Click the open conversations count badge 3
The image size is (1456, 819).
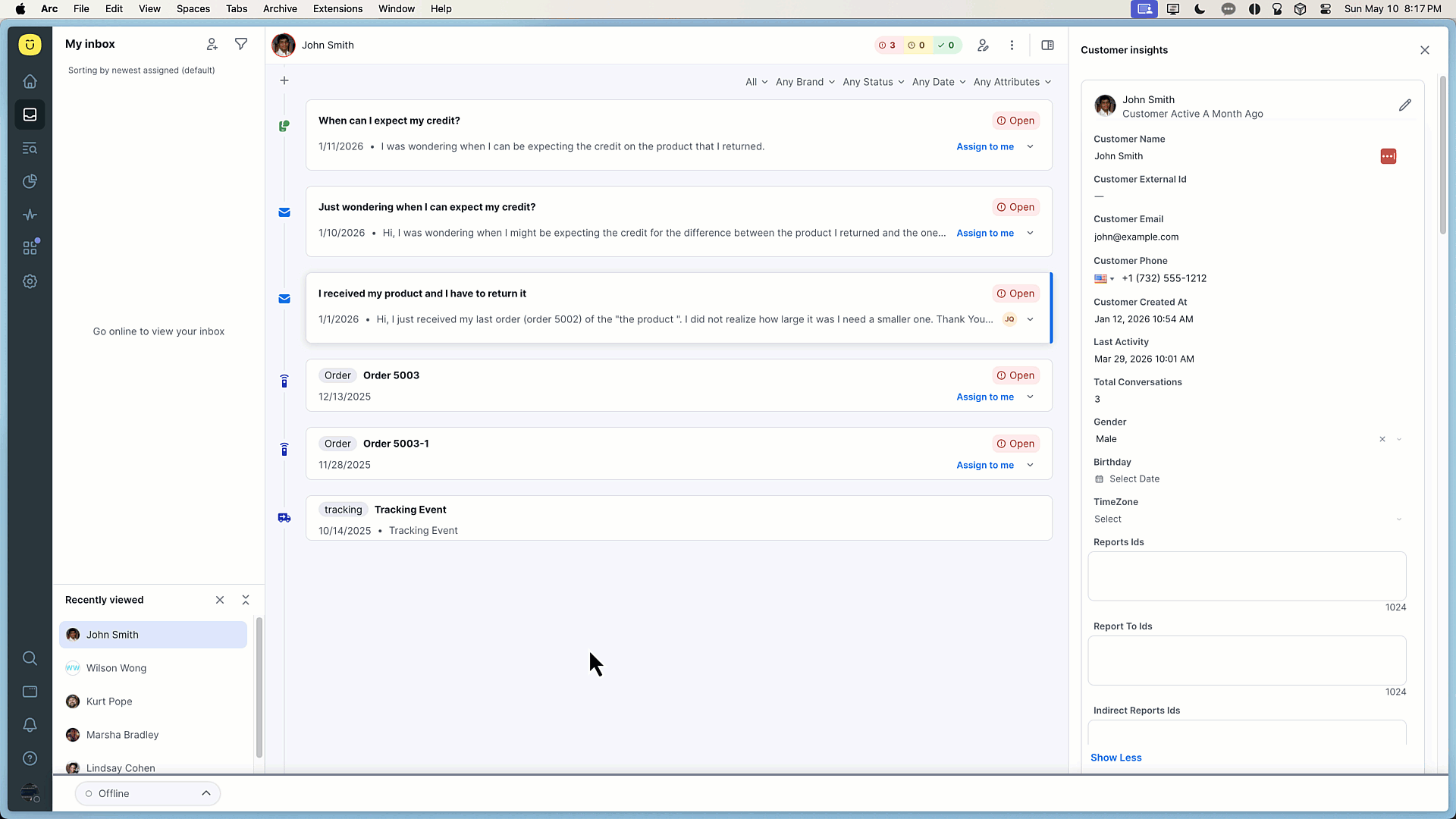887,45
